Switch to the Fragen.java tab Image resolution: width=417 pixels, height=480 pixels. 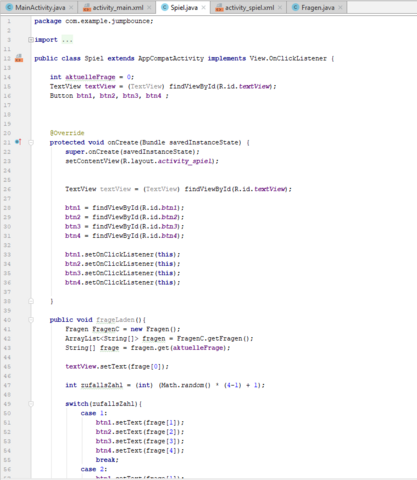click(x=318, y=7)
